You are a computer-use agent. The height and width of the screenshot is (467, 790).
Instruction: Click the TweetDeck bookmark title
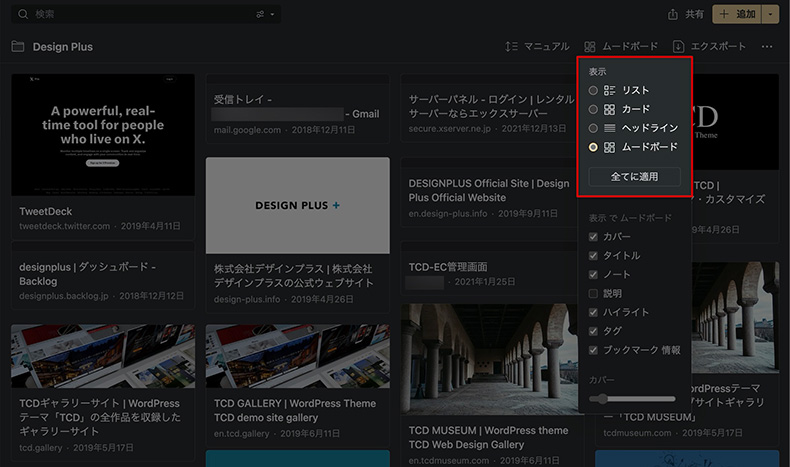click(x=45, y=212)
